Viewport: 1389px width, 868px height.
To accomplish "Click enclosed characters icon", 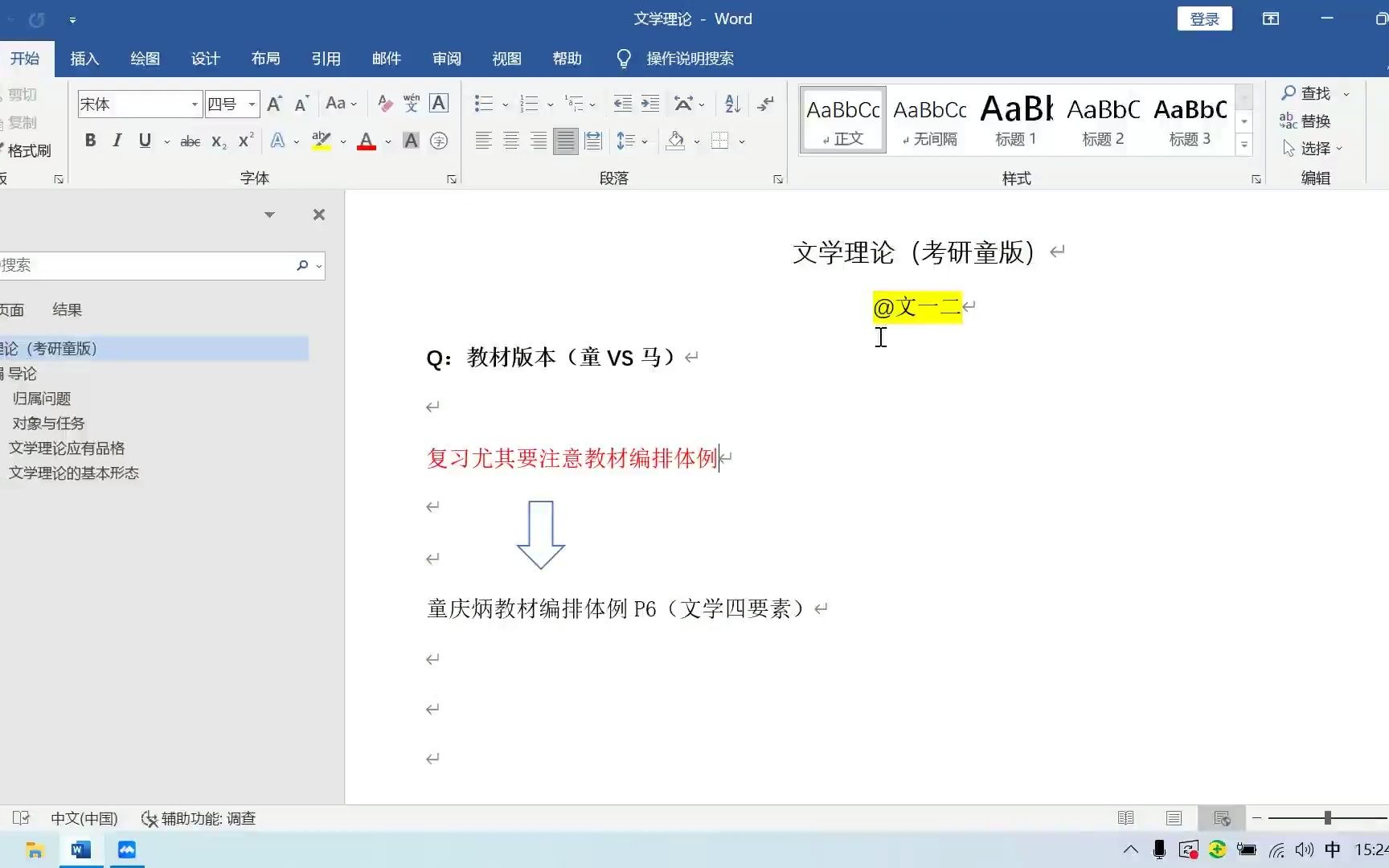I will click(439, 141).
